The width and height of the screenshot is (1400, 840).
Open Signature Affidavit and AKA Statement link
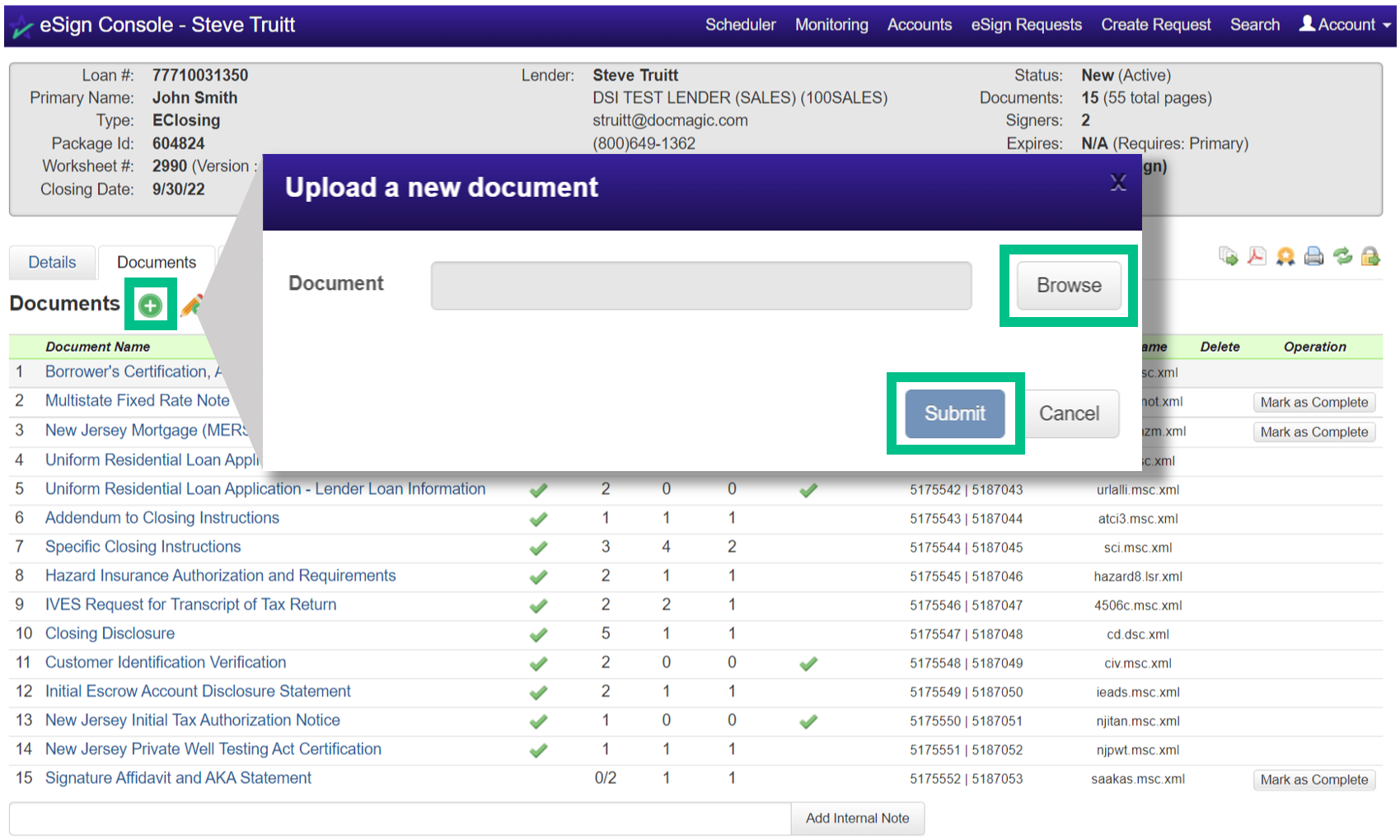click(179, 777)
